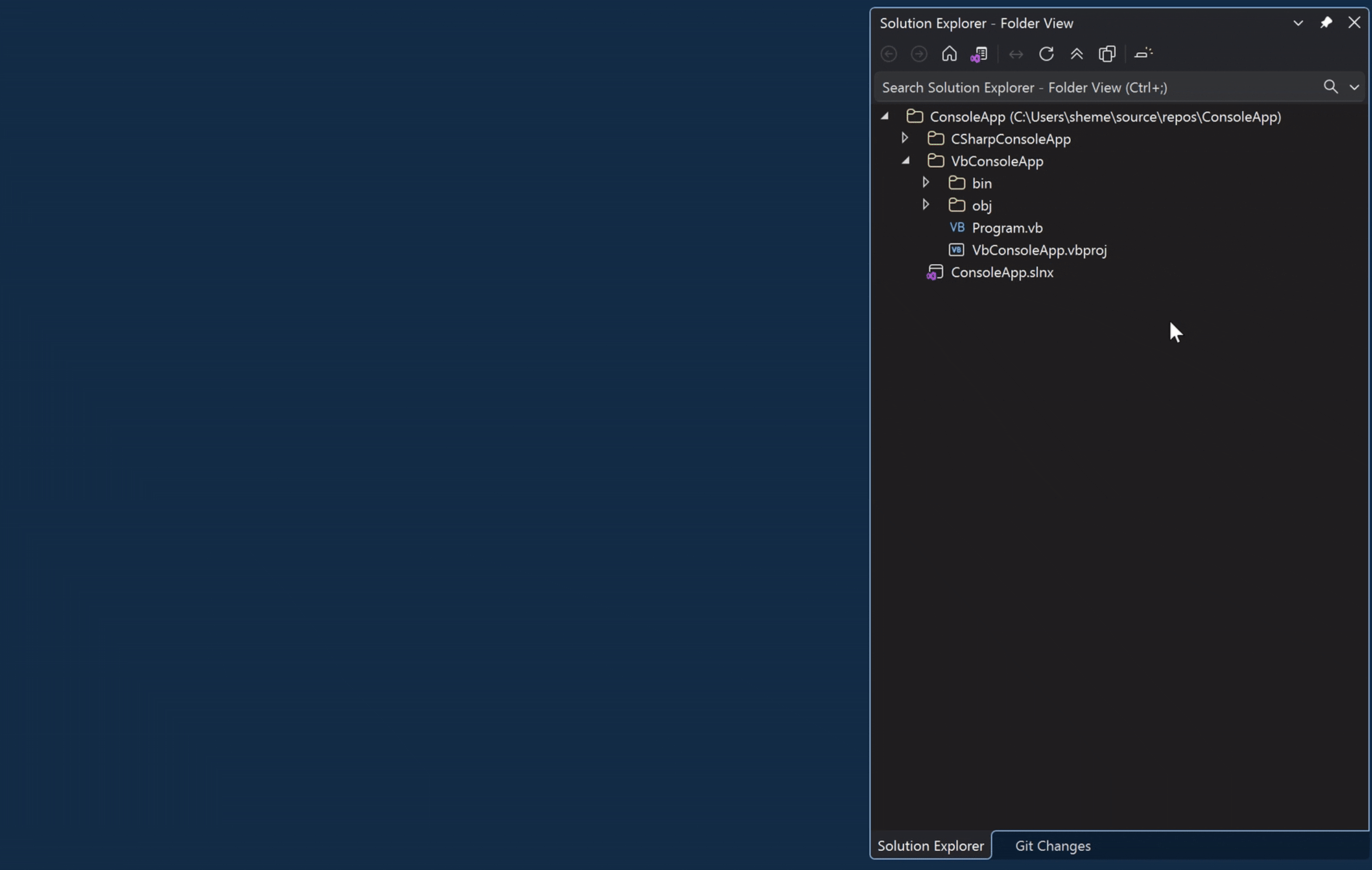Collapse the VbConsoleApp folder node

(x=906, y=160)
